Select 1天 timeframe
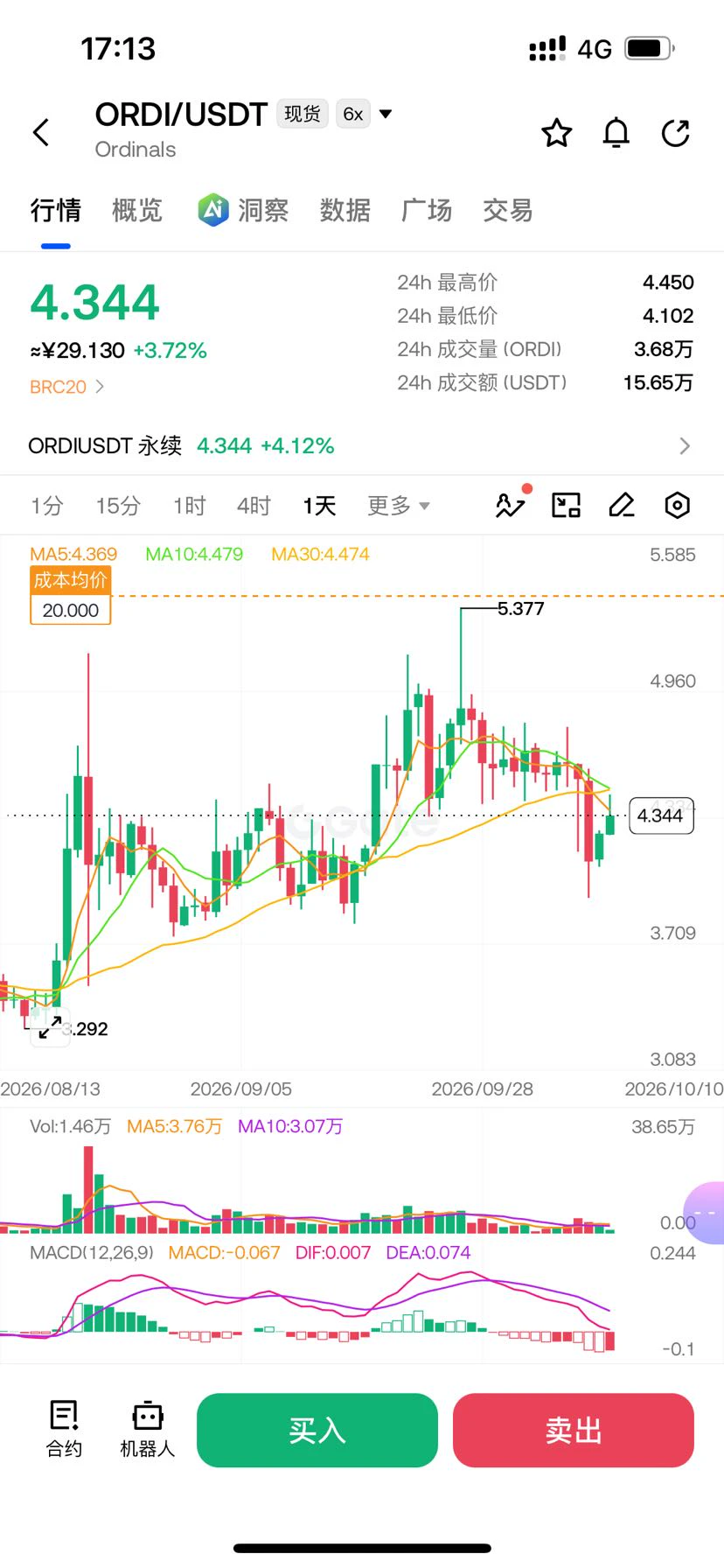 [319, 506]
